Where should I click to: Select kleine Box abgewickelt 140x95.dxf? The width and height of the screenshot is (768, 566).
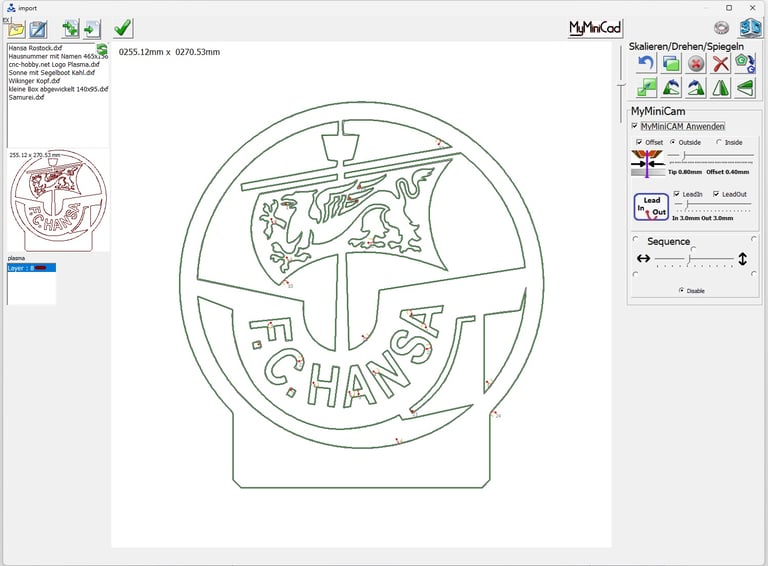click(58, 89)
